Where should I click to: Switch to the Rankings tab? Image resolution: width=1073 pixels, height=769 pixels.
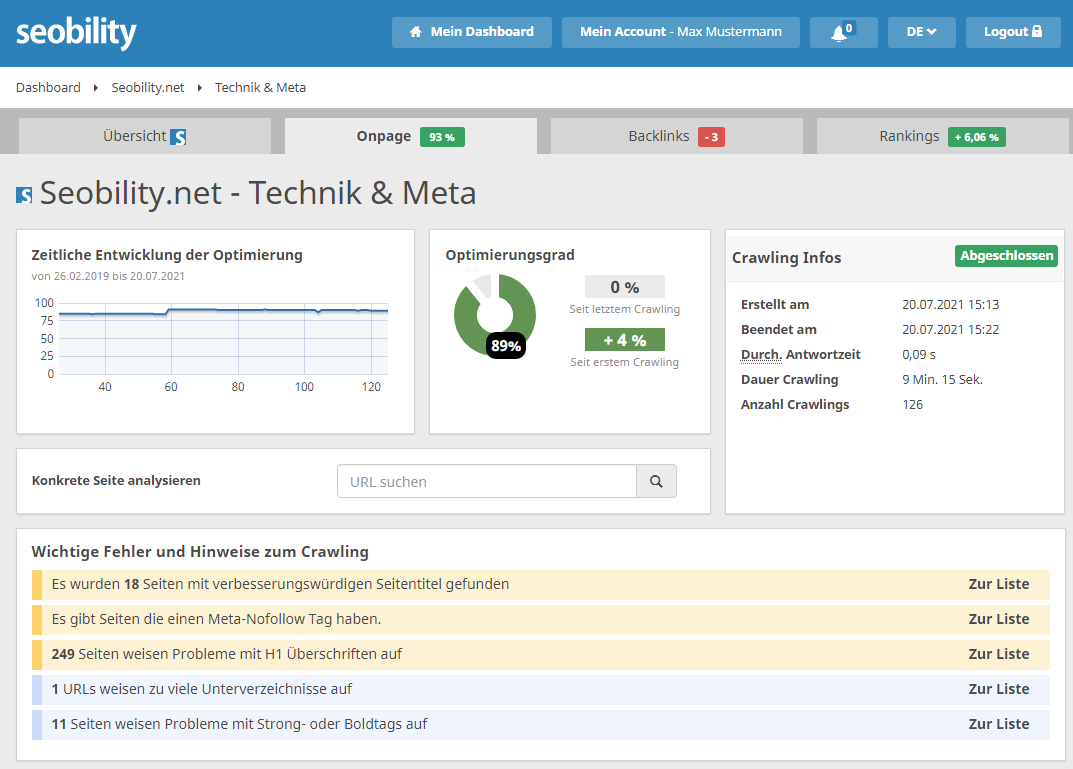pos(942,136)
